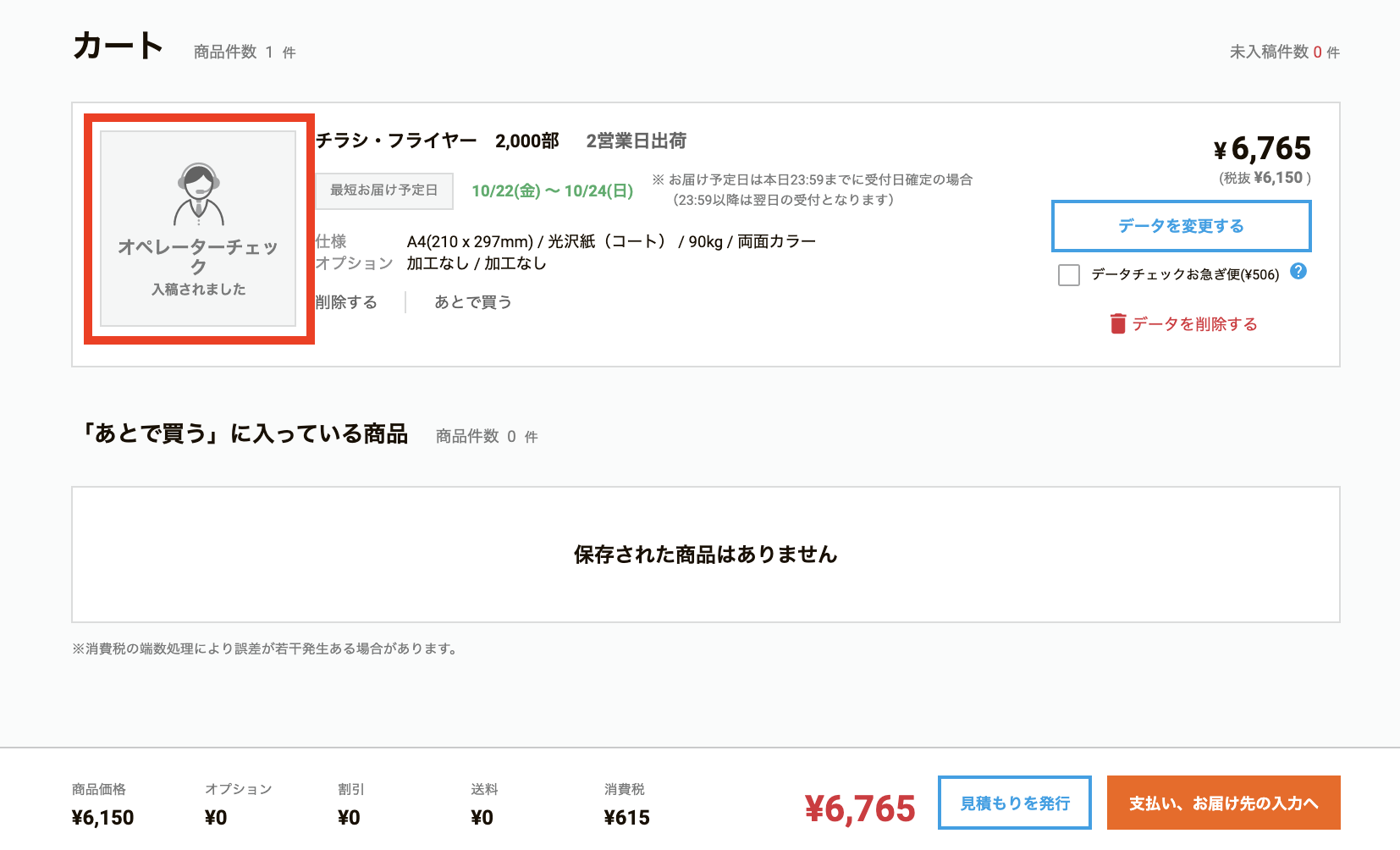
Task: Move the item with あとで買う
Action: pos(472,302)
